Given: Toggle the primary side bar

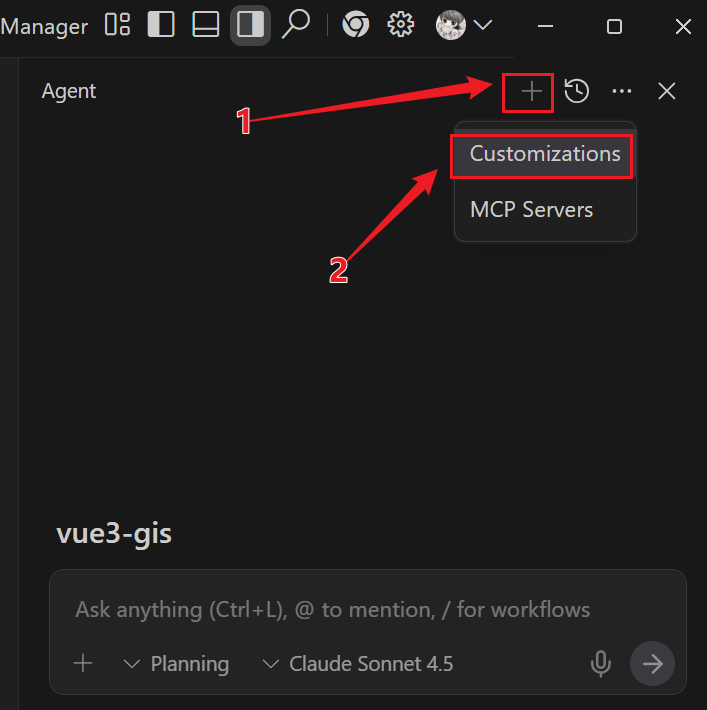Looking at the screenshot, I should coord(161,25).
